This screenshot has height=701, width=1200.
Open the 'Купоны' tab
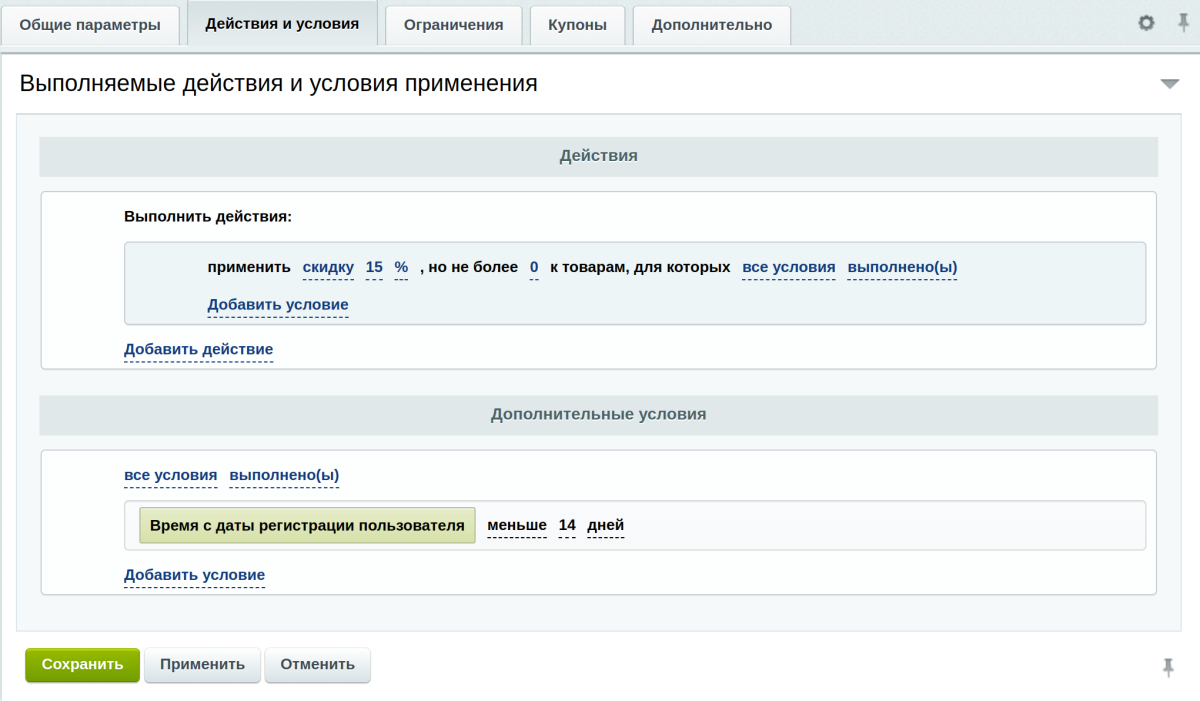[x=577, y=24]
